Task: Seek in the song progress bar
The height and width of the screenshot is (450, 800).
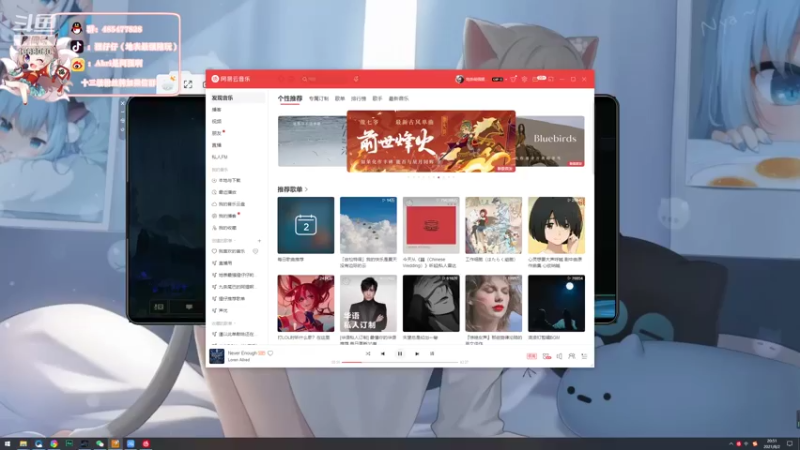Action: pos(400,362)
